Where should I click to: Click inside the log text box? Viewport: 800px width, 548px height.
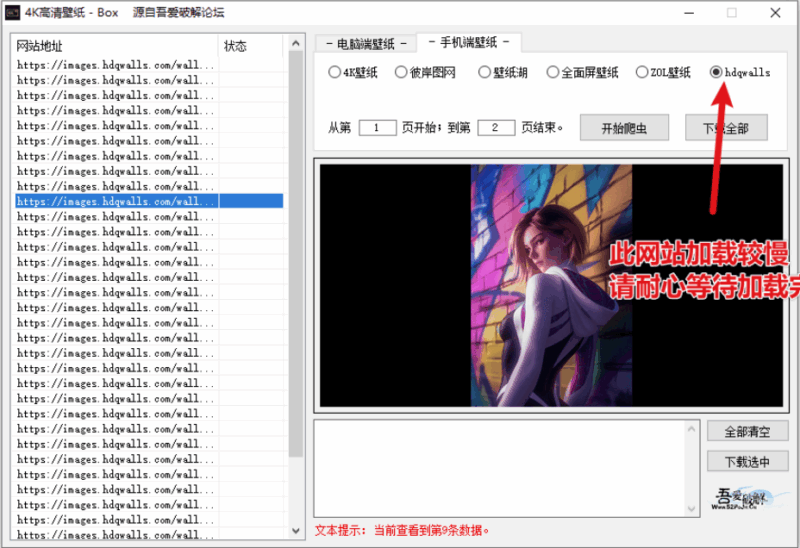pos(500,468)
